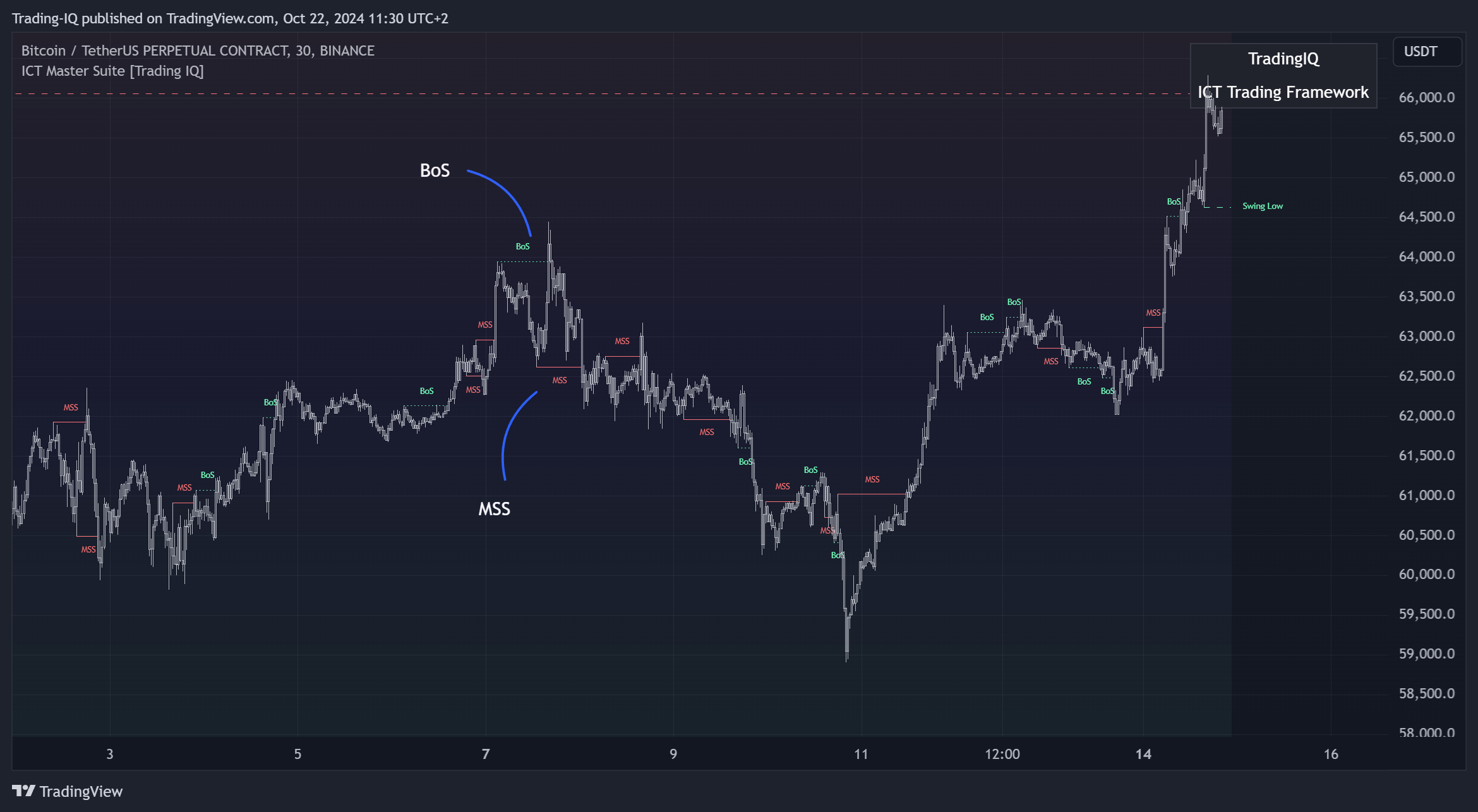The image size is (1478, 812).
Task: Click the ICT Master Suite [Trading IQ] indicator label
Action: click(x=112, y=71)
